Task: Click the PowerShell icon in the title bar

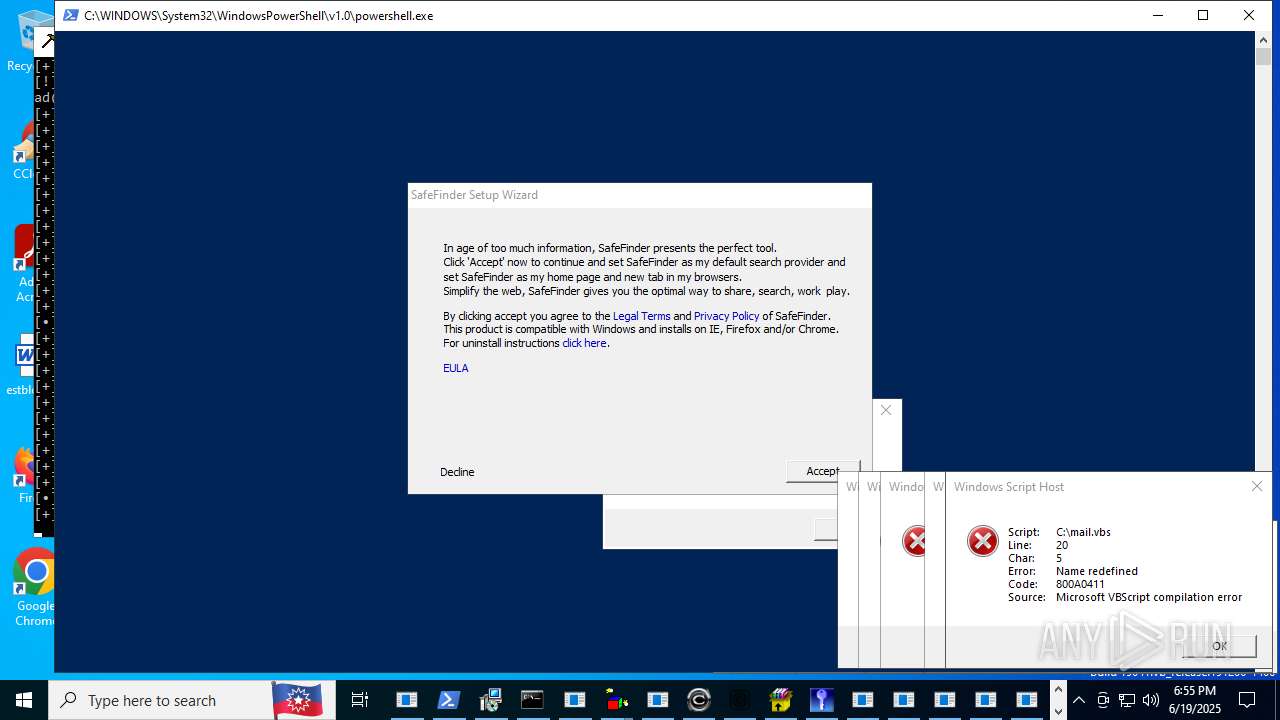Action: coord(70,15)
